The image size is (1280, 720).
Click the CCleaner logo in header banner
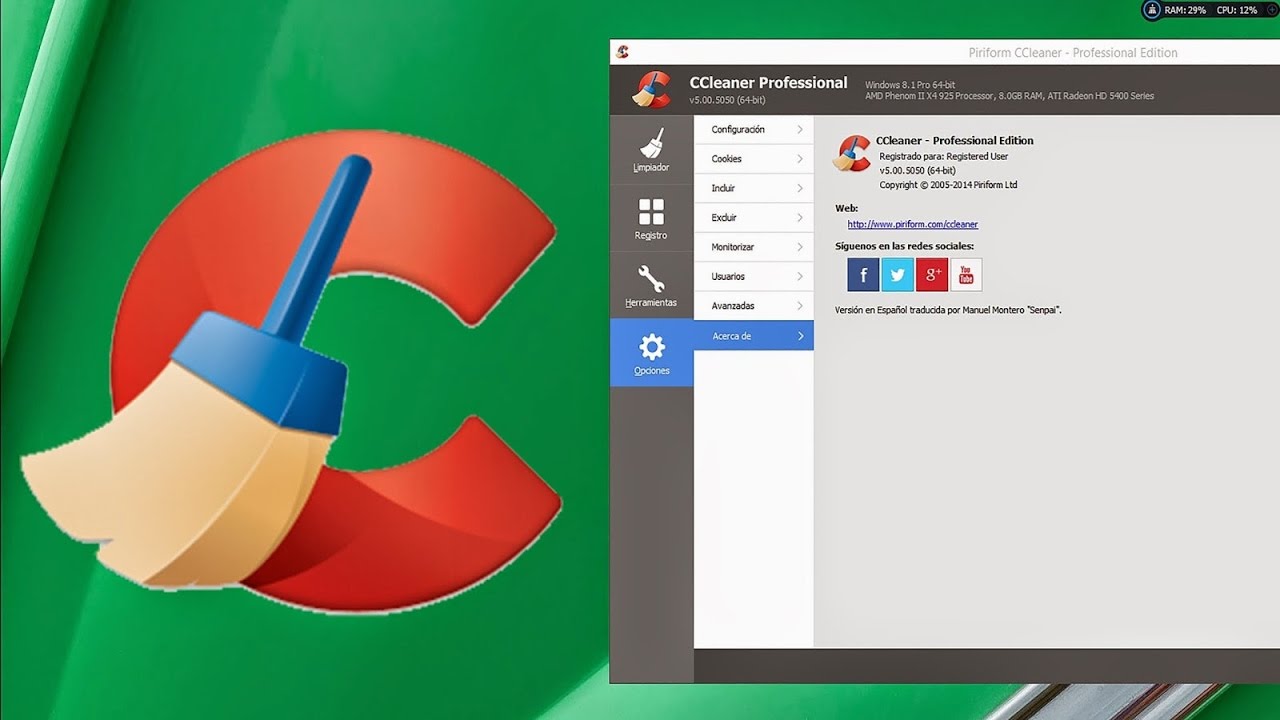pyautogui.click(x=651, y=89)
